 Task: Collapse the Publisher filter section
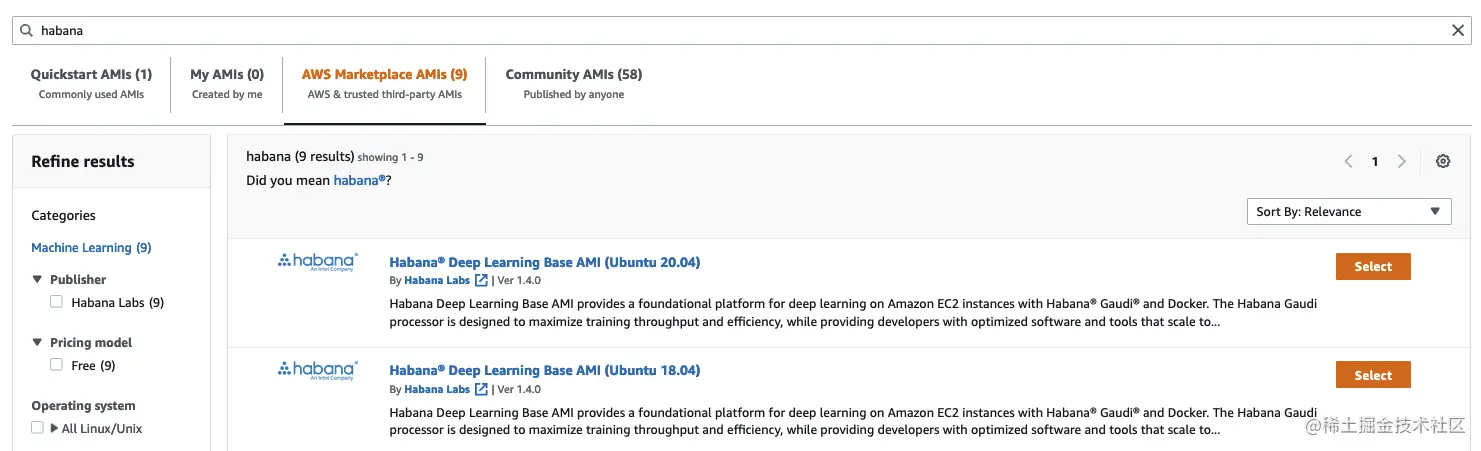pos(37,280)
